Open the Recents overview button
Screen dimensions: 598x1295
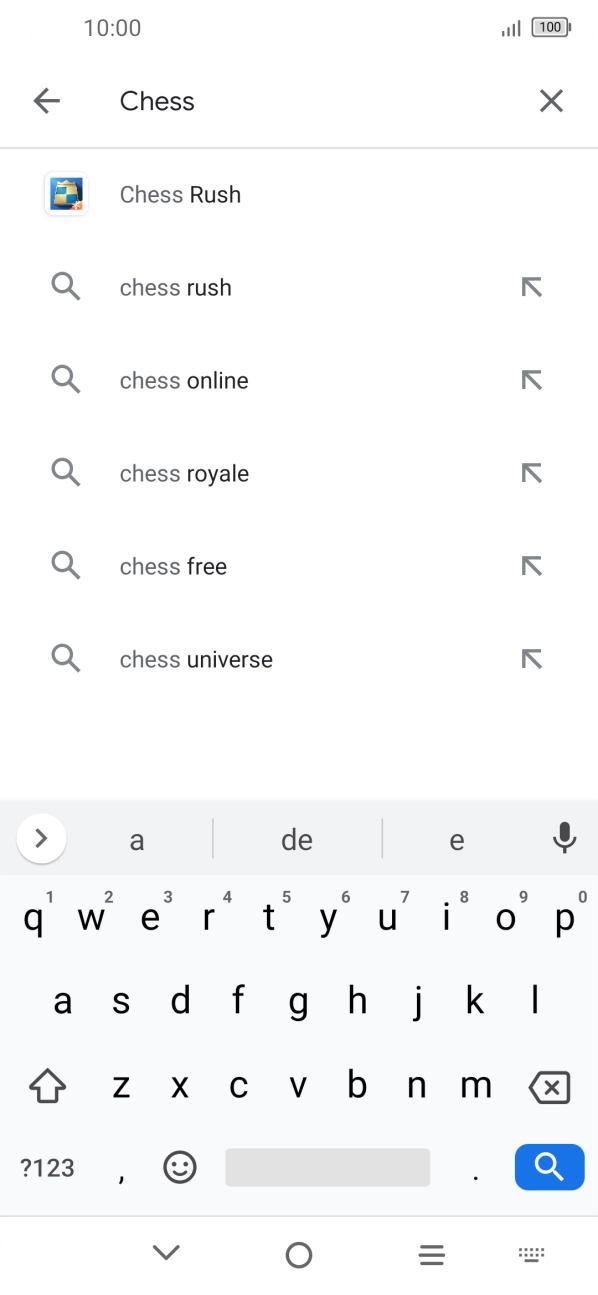pyautogui.click(x=431, y=1253)
